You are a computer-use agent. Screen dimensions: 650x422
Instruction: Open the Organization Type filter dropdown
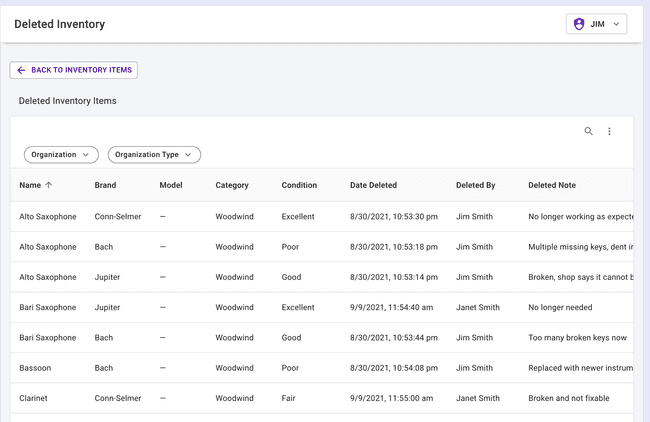click(154, 155)
